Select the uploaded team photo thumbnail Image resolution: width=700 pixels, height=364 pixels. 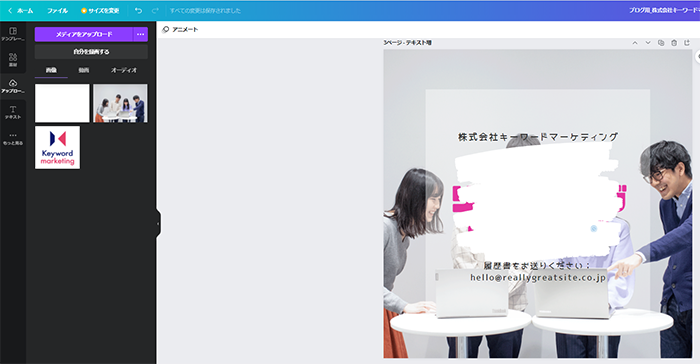tap(120, 103)
